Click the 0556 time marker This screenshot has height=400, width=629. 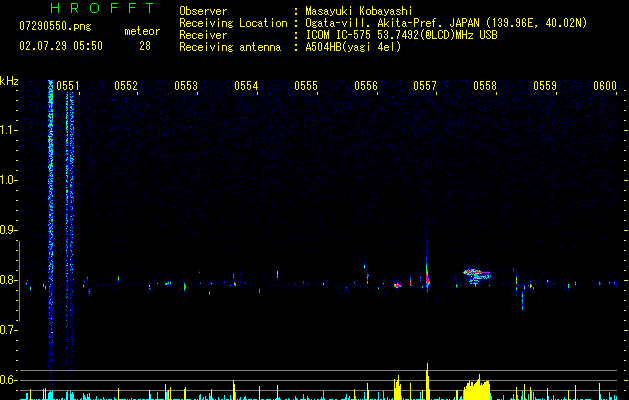click(x=366, y=86)
